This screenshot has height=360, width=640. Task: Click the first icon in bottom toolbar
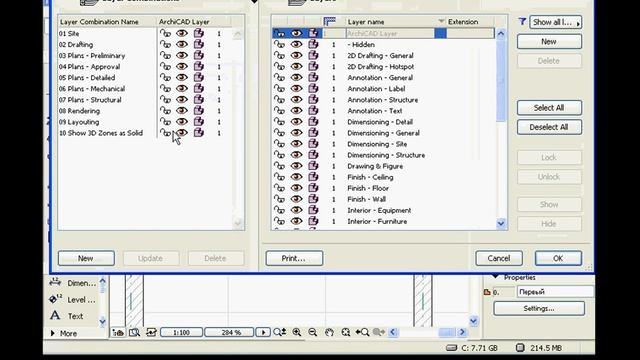coord(118,333)
